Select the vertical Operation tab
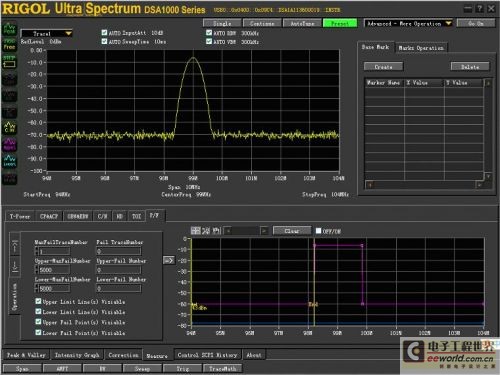Viewport: 500px width, 375px height. (x=15, y=296)
